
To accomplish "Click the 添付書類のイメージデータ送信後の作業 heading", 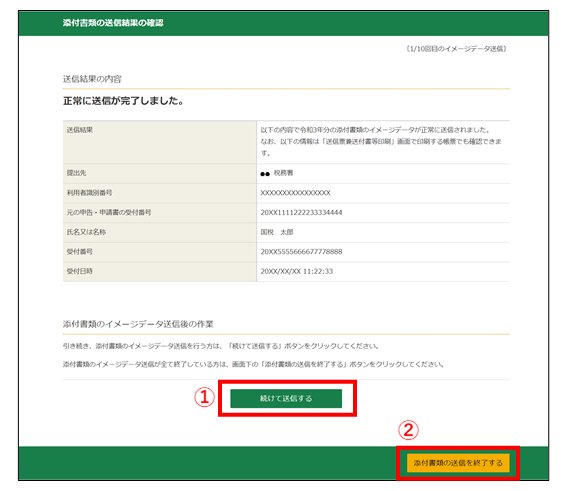I will pyautogui.click(x=138, y=324).
